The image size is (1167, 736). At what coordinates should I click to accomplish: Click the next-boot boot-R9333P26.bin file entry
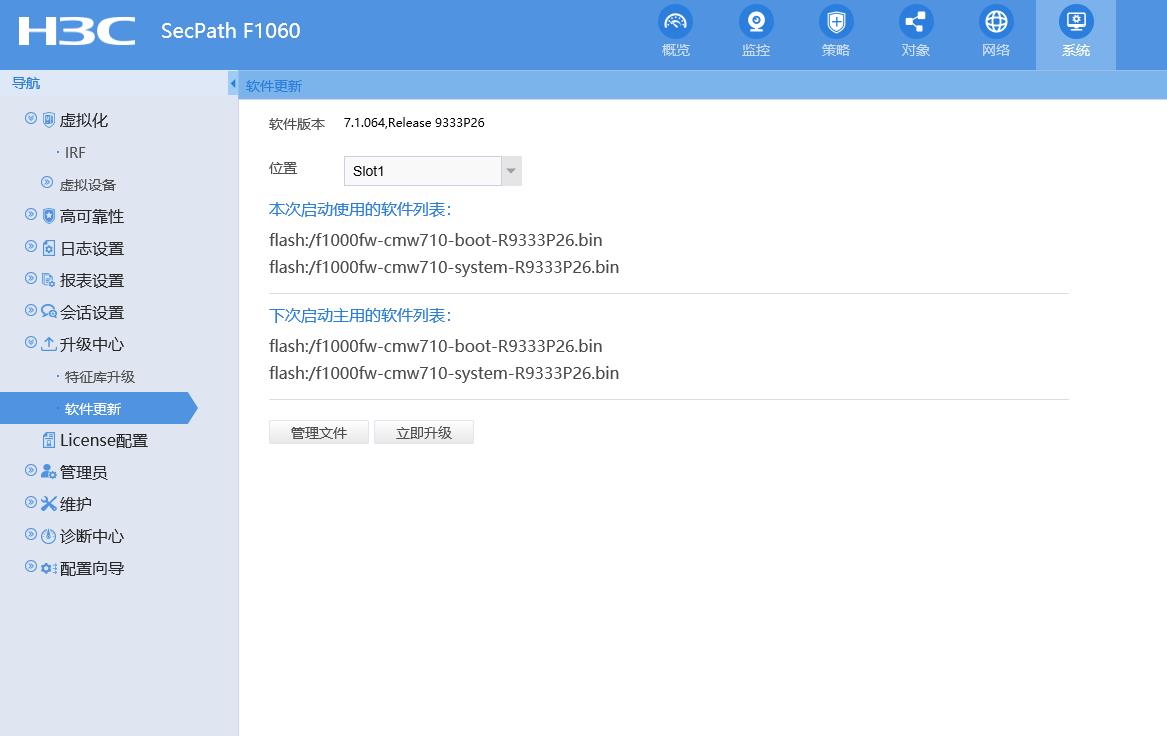435,346
